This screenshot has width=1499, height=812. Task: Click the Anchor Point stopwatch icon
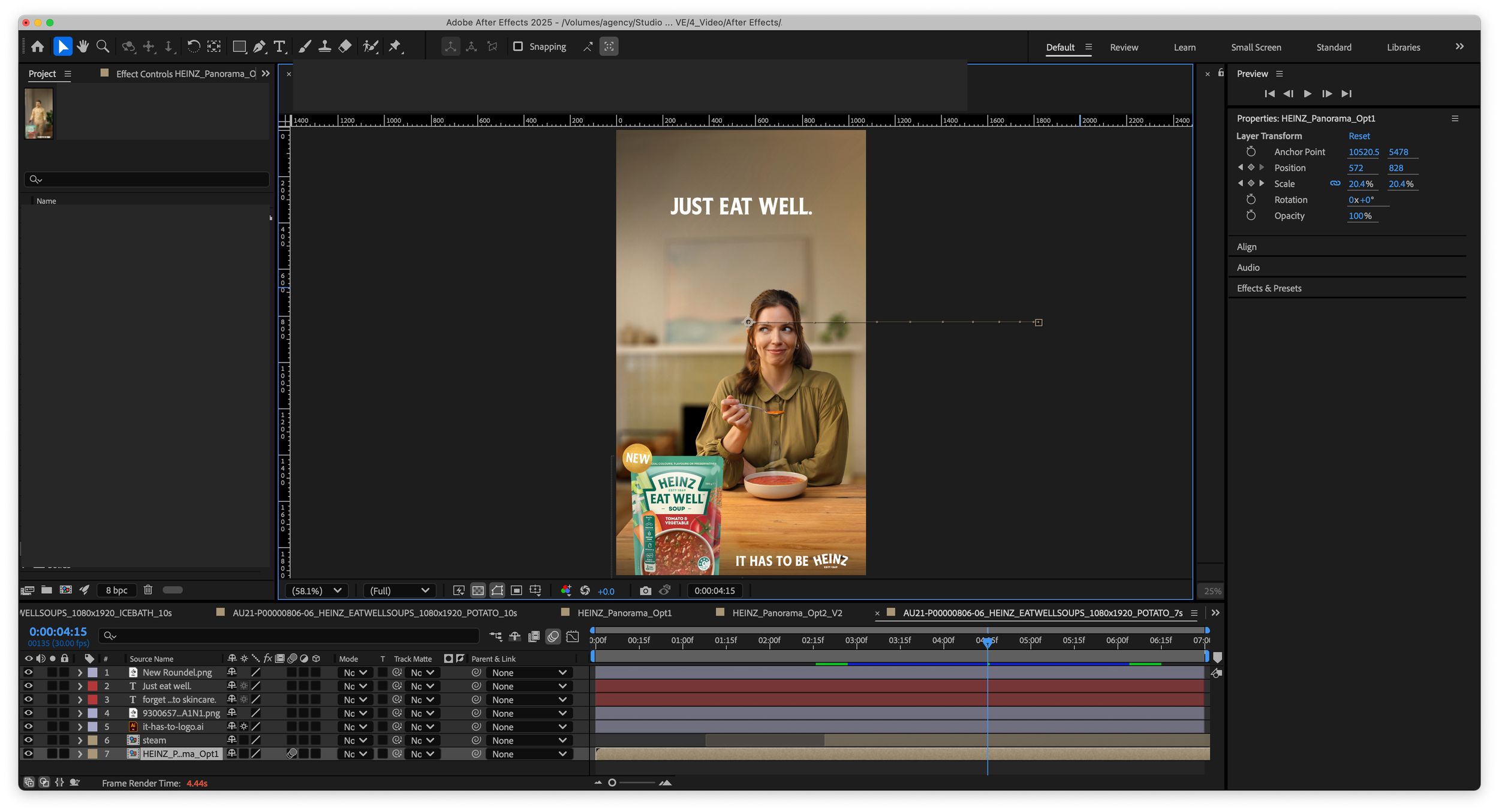coord(1251,152)
